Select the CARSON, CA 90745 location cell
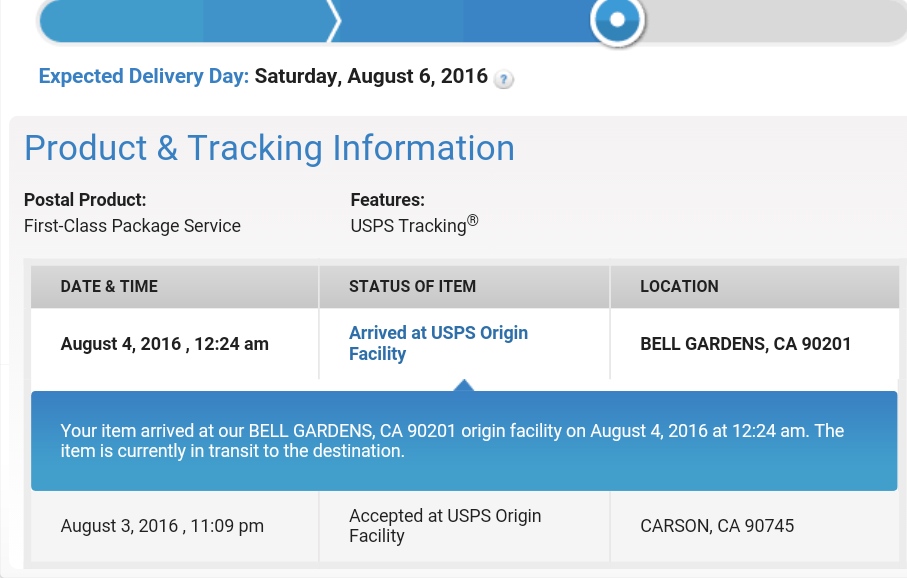The width and height of the screenshot is (907, 578). 717,526
